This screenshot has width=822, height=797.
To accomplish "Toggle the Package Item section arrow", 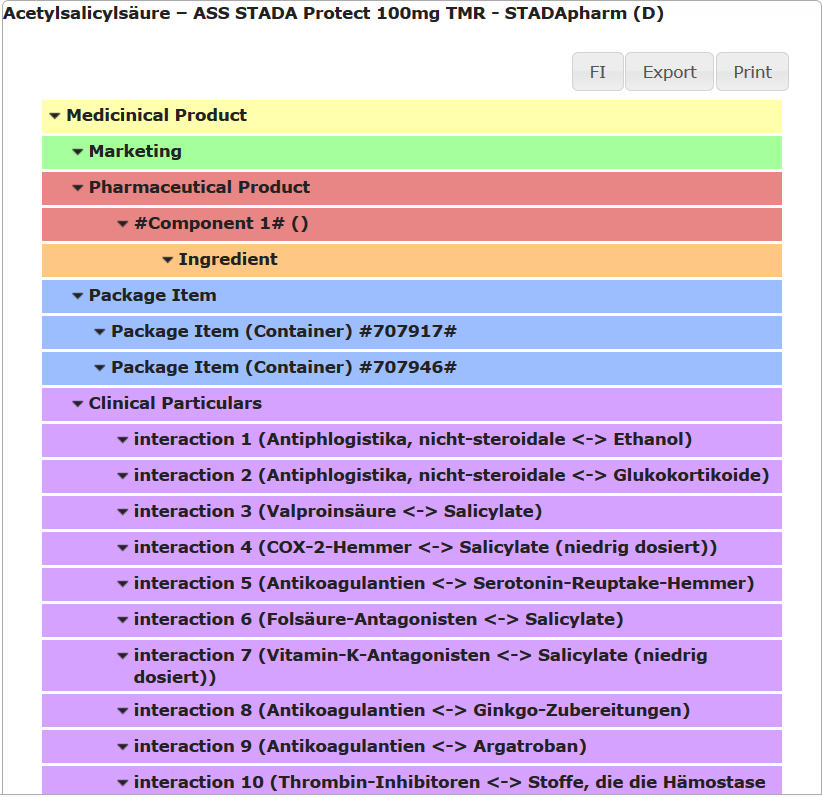I will tap(78, 296).
